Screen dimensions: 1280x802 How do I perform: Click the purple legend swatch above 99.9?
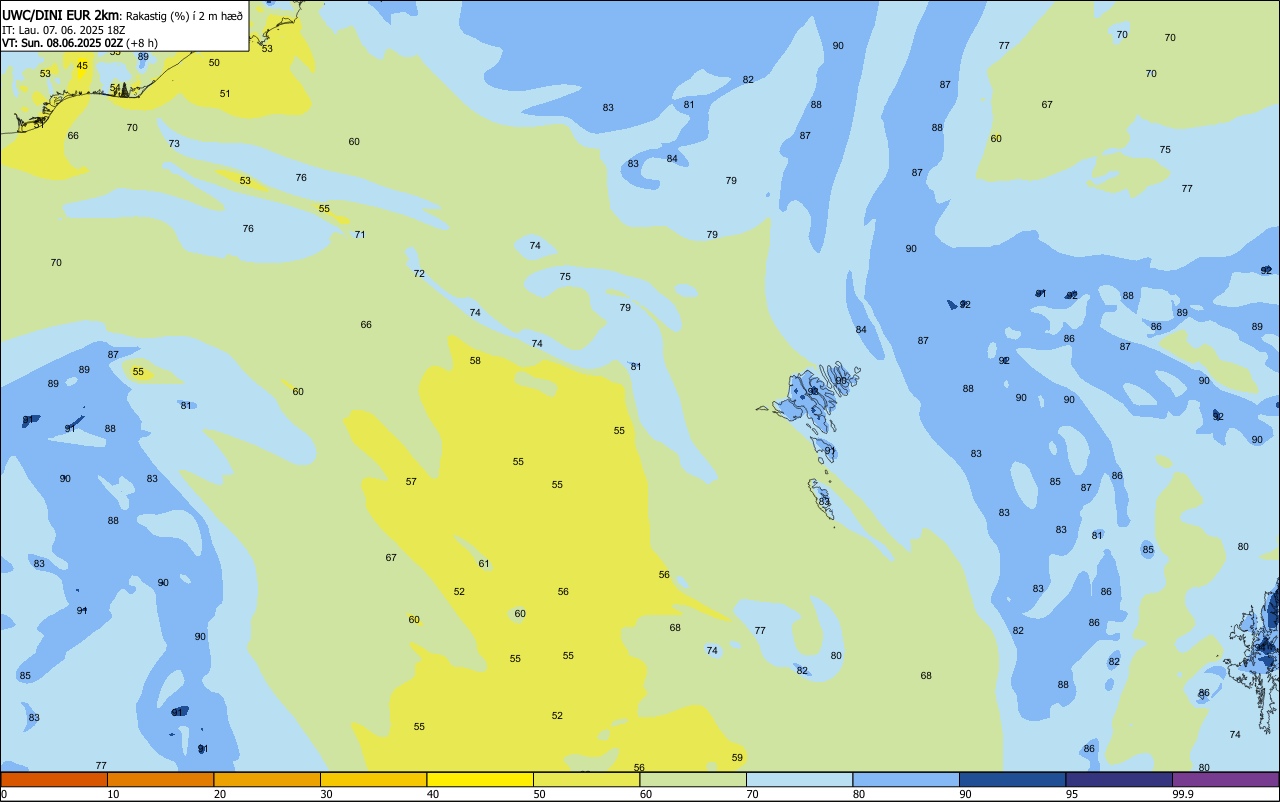point(1225,779)
